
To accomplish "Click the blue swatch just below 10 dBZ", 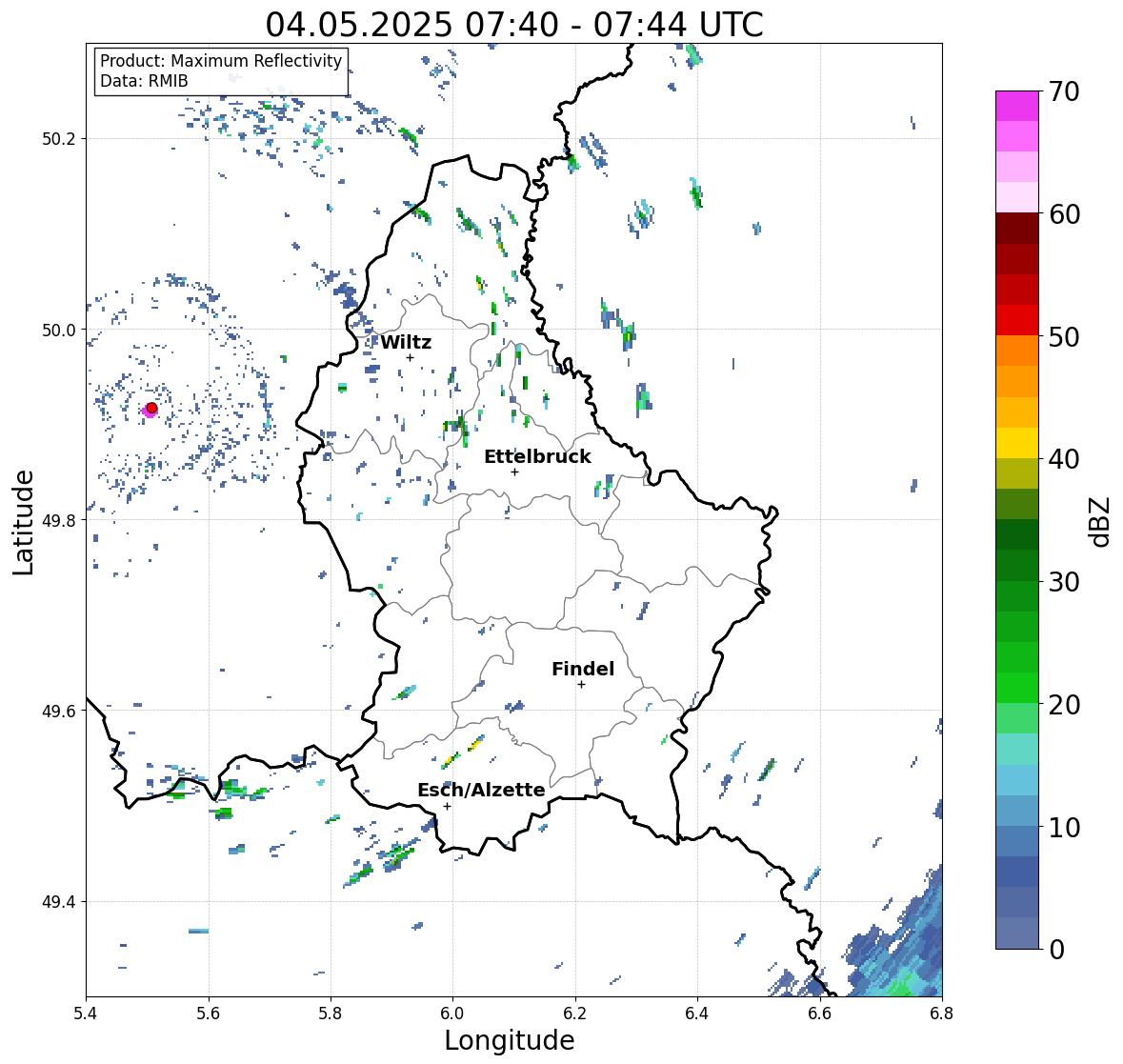I will click(1017, 840).
